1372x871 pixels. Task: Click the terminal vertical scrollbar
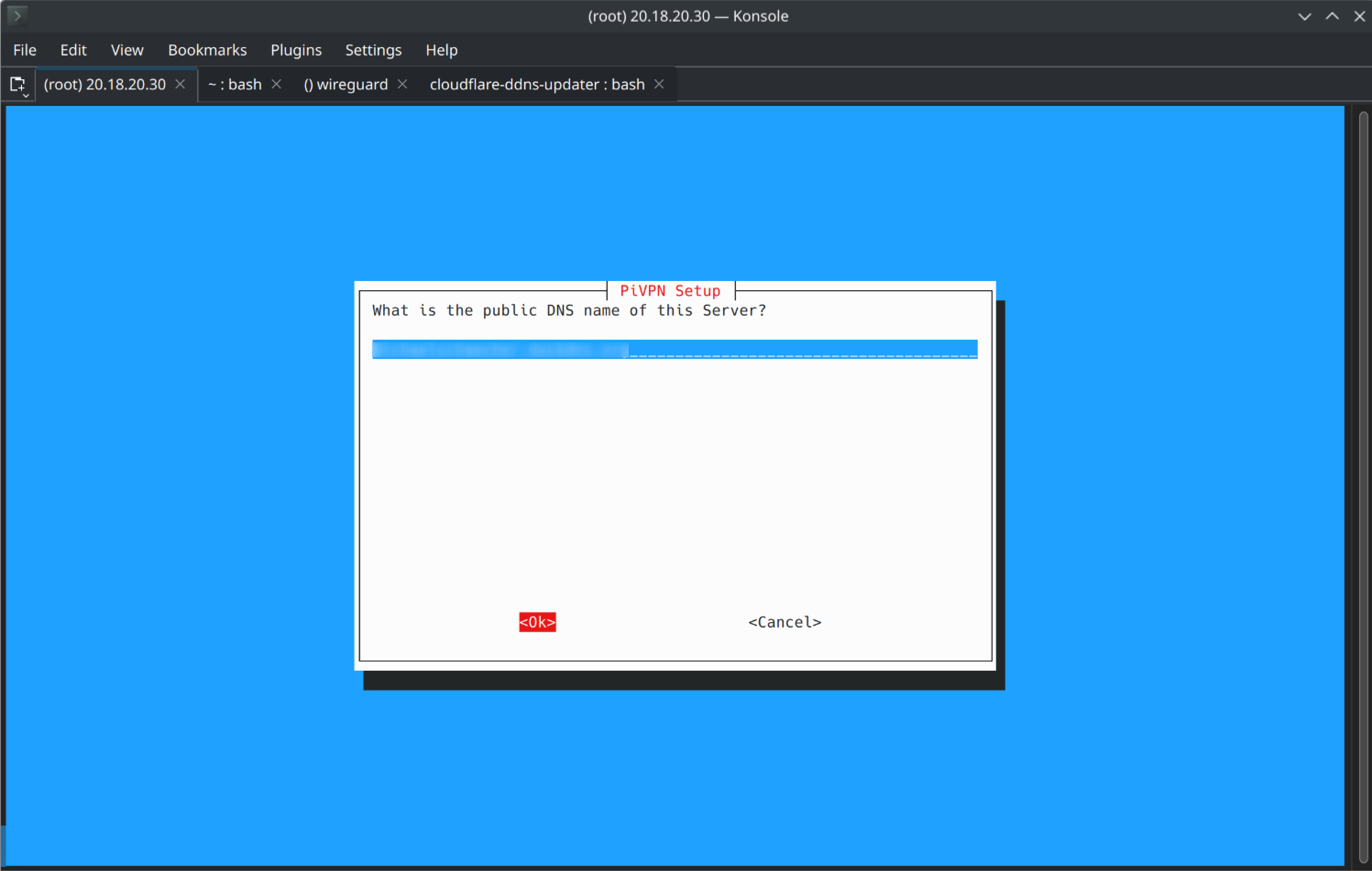[1363, 487]
